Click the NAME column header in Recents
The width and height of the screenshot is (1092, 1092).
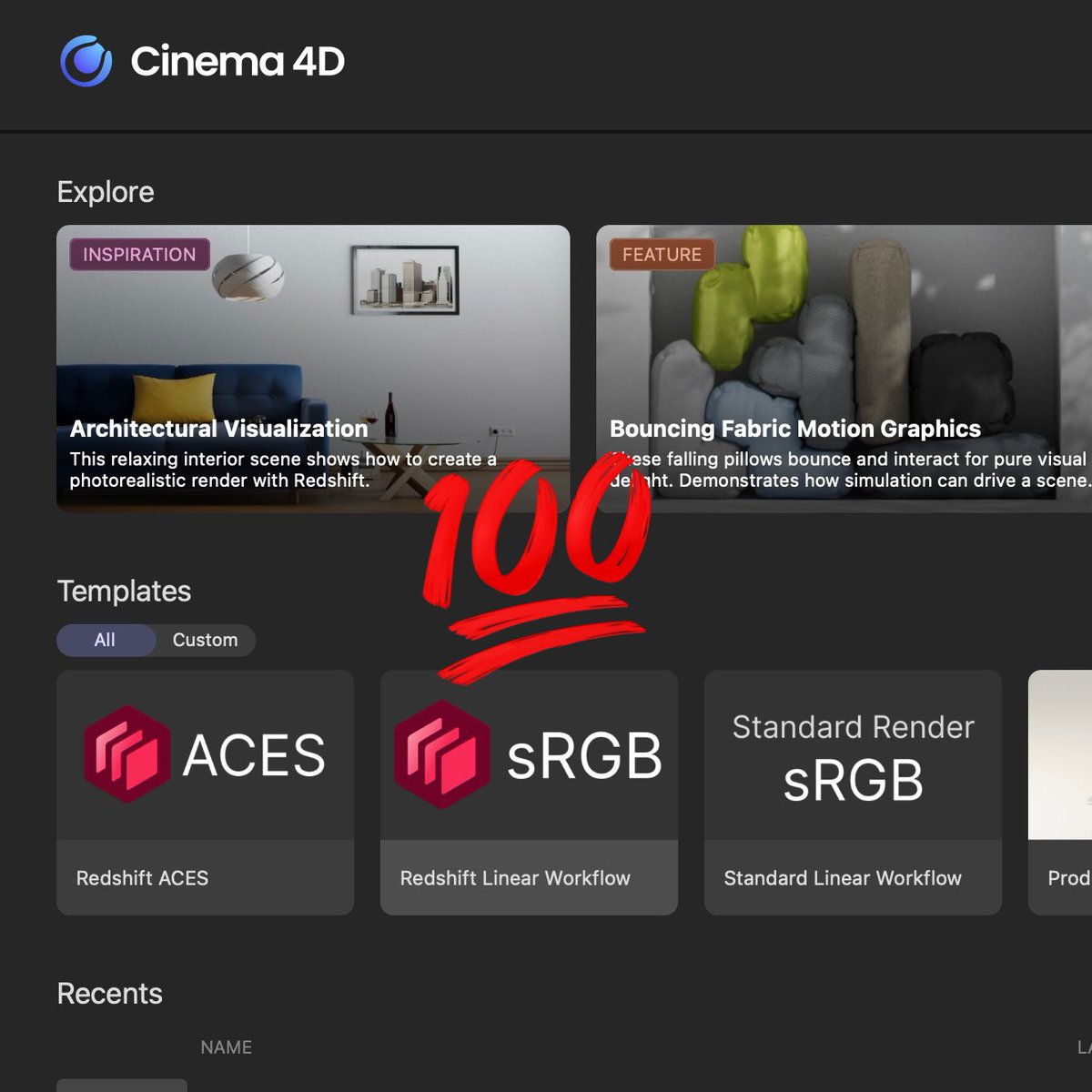point(226,1047)
